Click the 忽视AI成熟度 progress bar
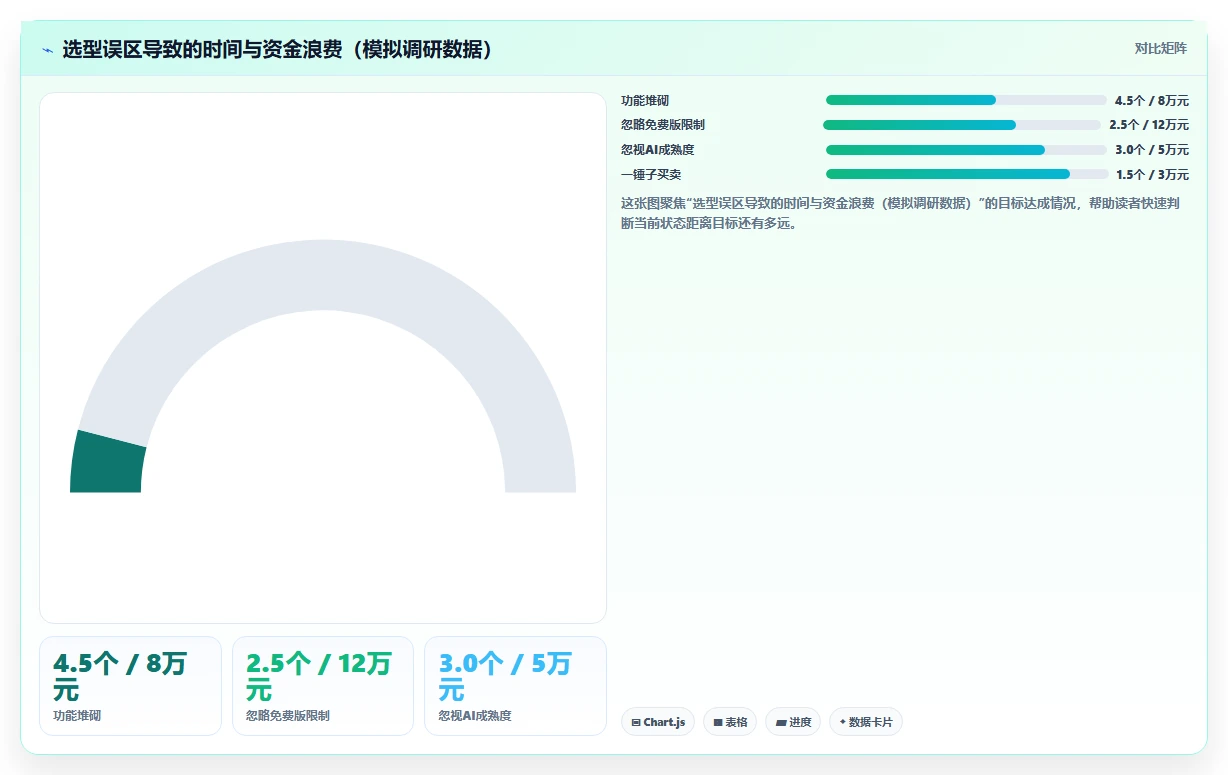The image size is (1228, 775). pos(966,150)
